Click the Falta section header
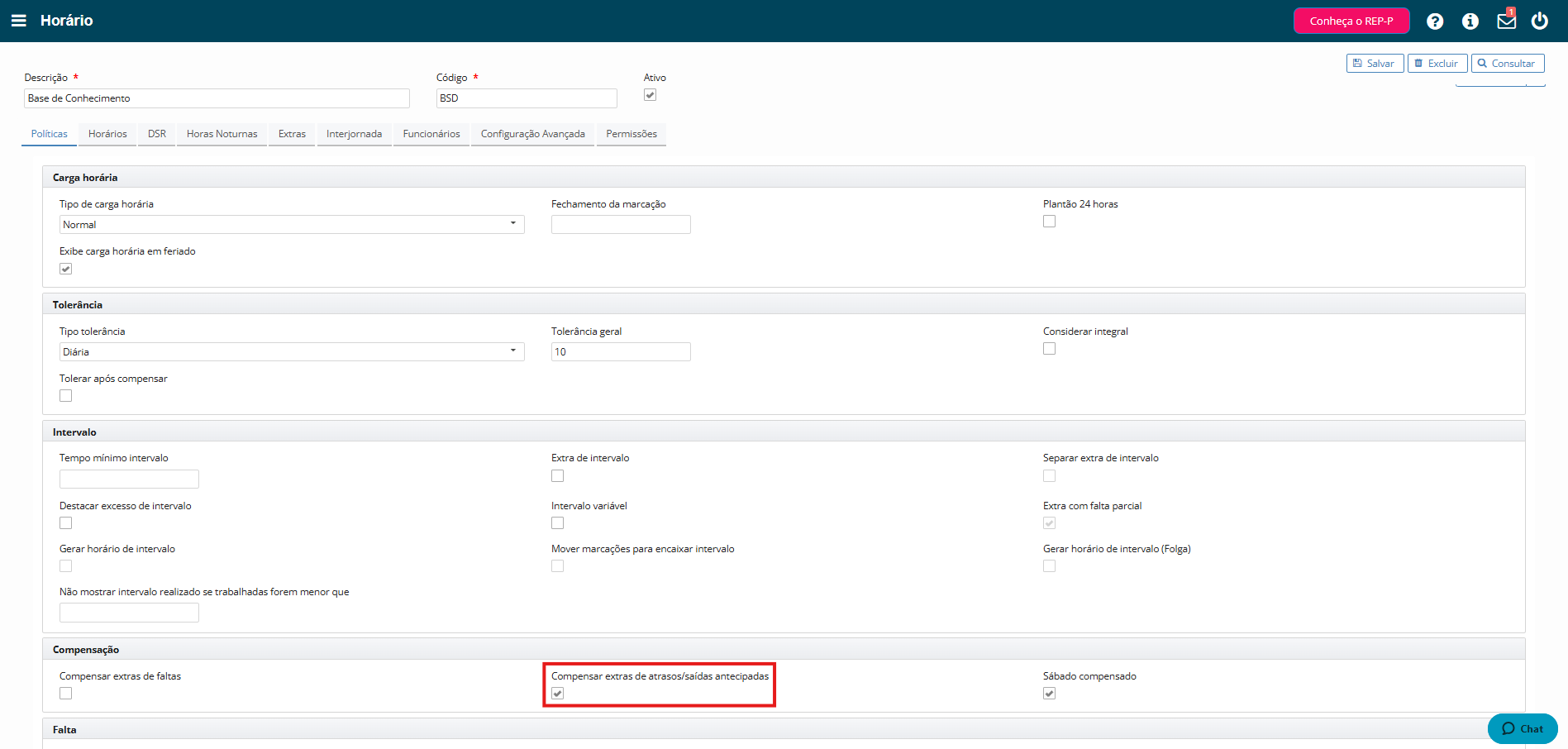1568x749 pixels. pyautogui.click(x=784, y=729)
